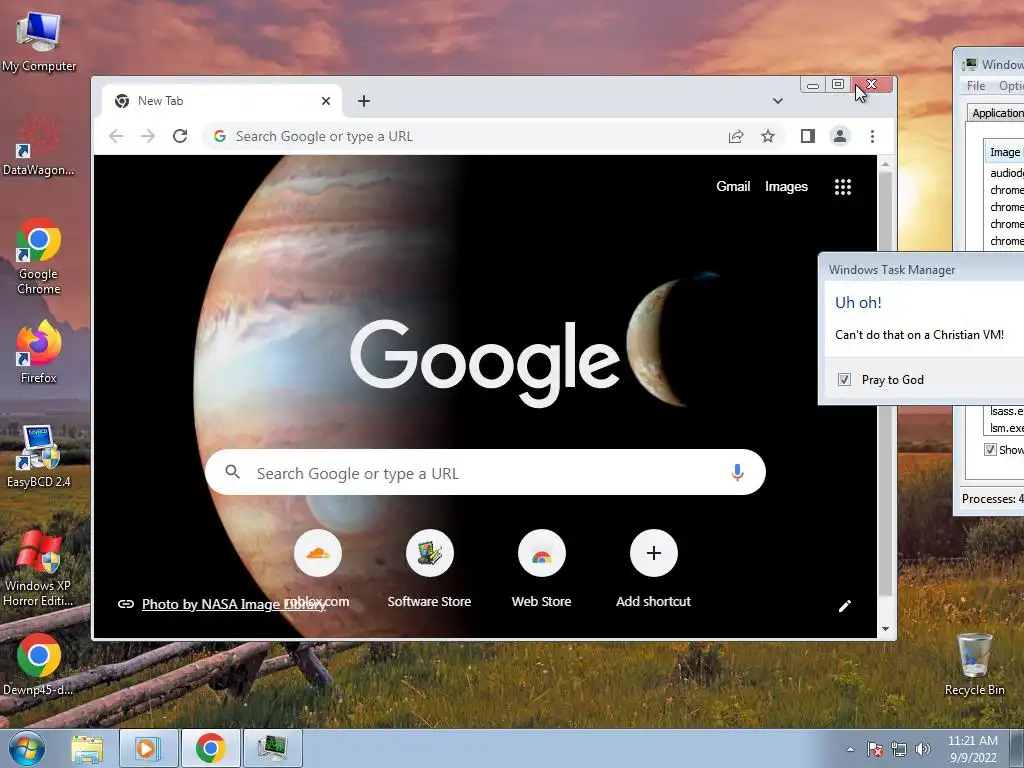Customize this page with pencil icon
The image size is (1024, 768).
click(844, 606)
